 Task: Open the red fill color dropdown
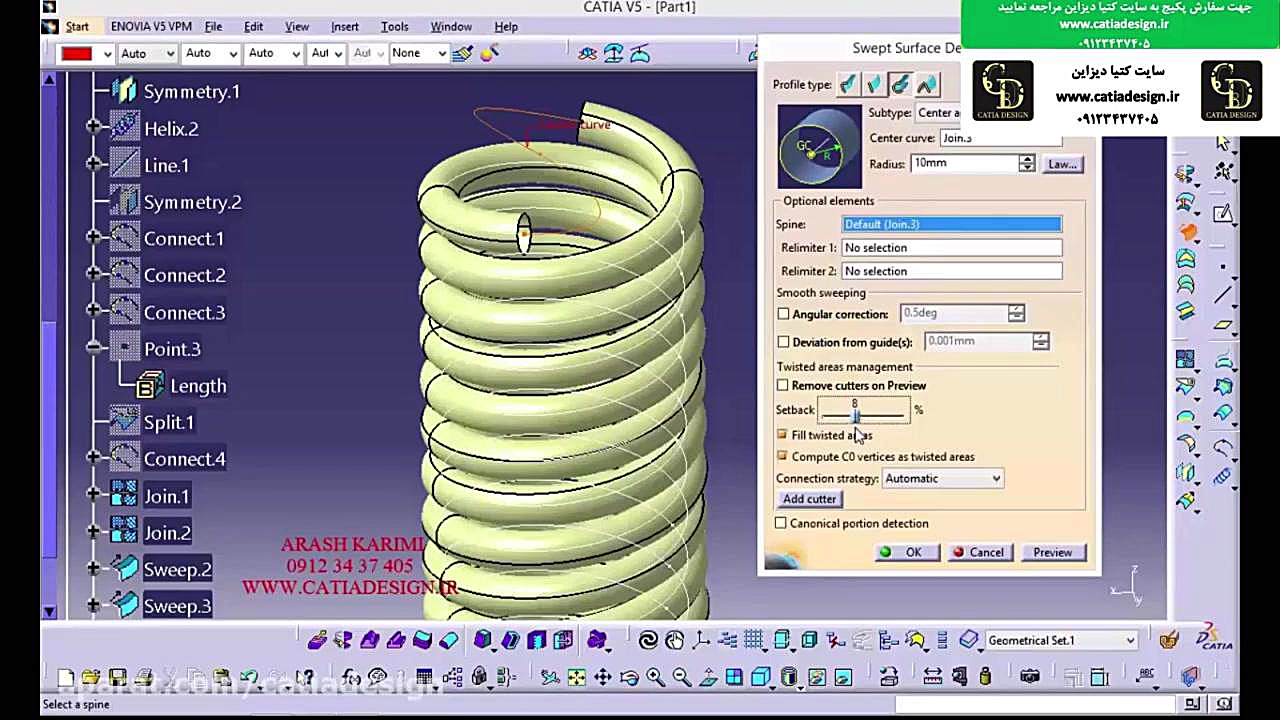pyautogui.click(x=109, y=53)
